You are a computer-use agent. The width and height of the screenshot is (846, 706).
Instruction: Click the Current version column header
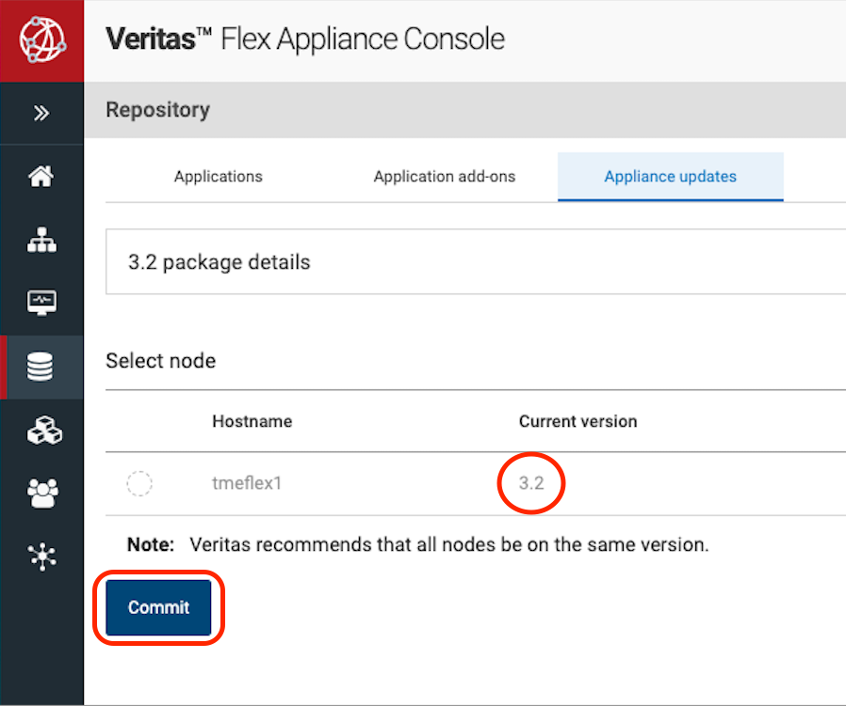[577, 421]
